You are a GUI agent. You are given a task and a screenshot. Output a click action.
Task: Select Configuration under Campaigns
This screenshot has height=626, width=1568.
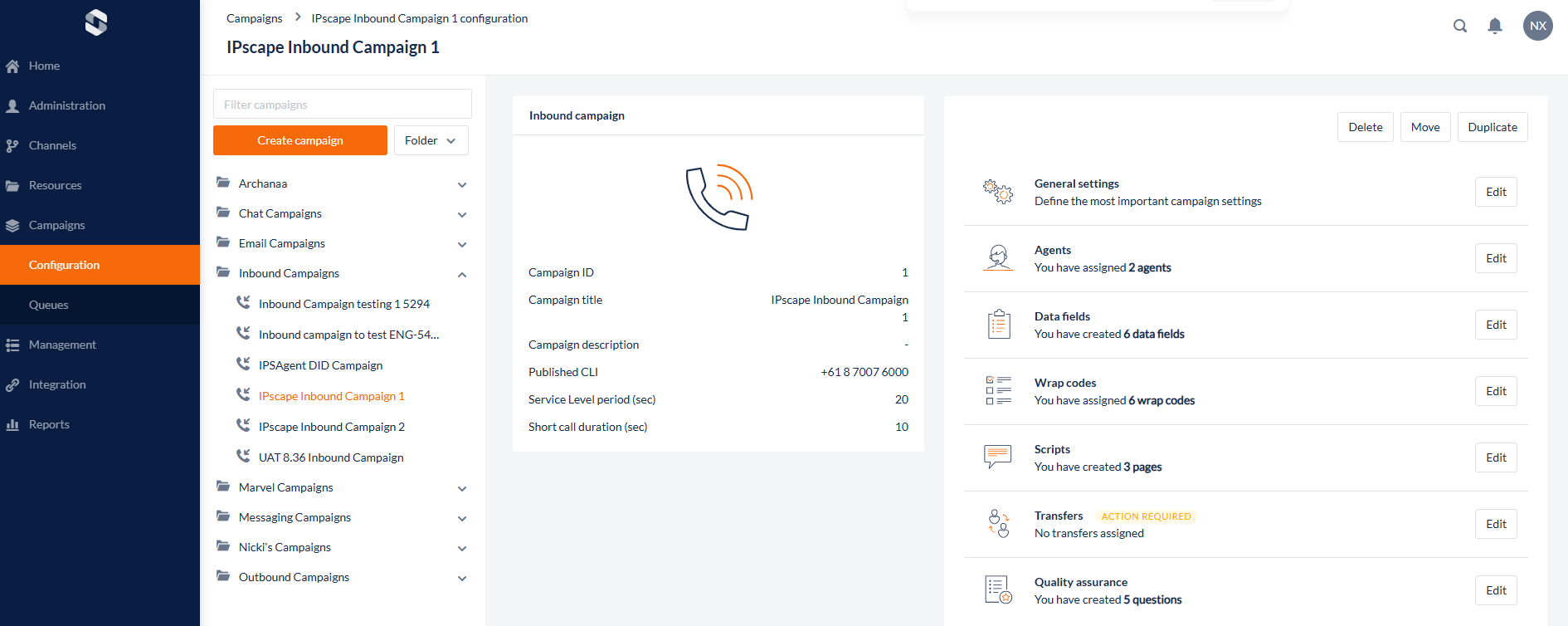(100, 265)
